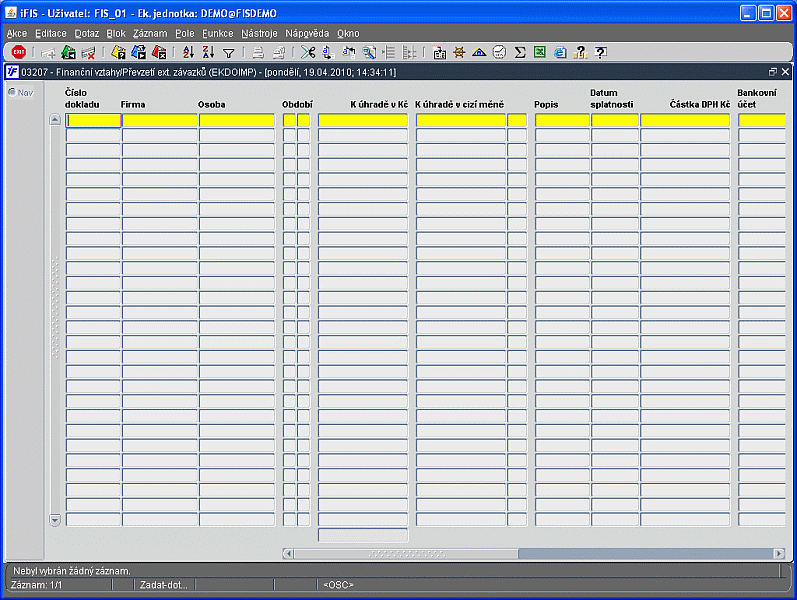Click the horizontal scrollbar left arrow

point(288,553)
